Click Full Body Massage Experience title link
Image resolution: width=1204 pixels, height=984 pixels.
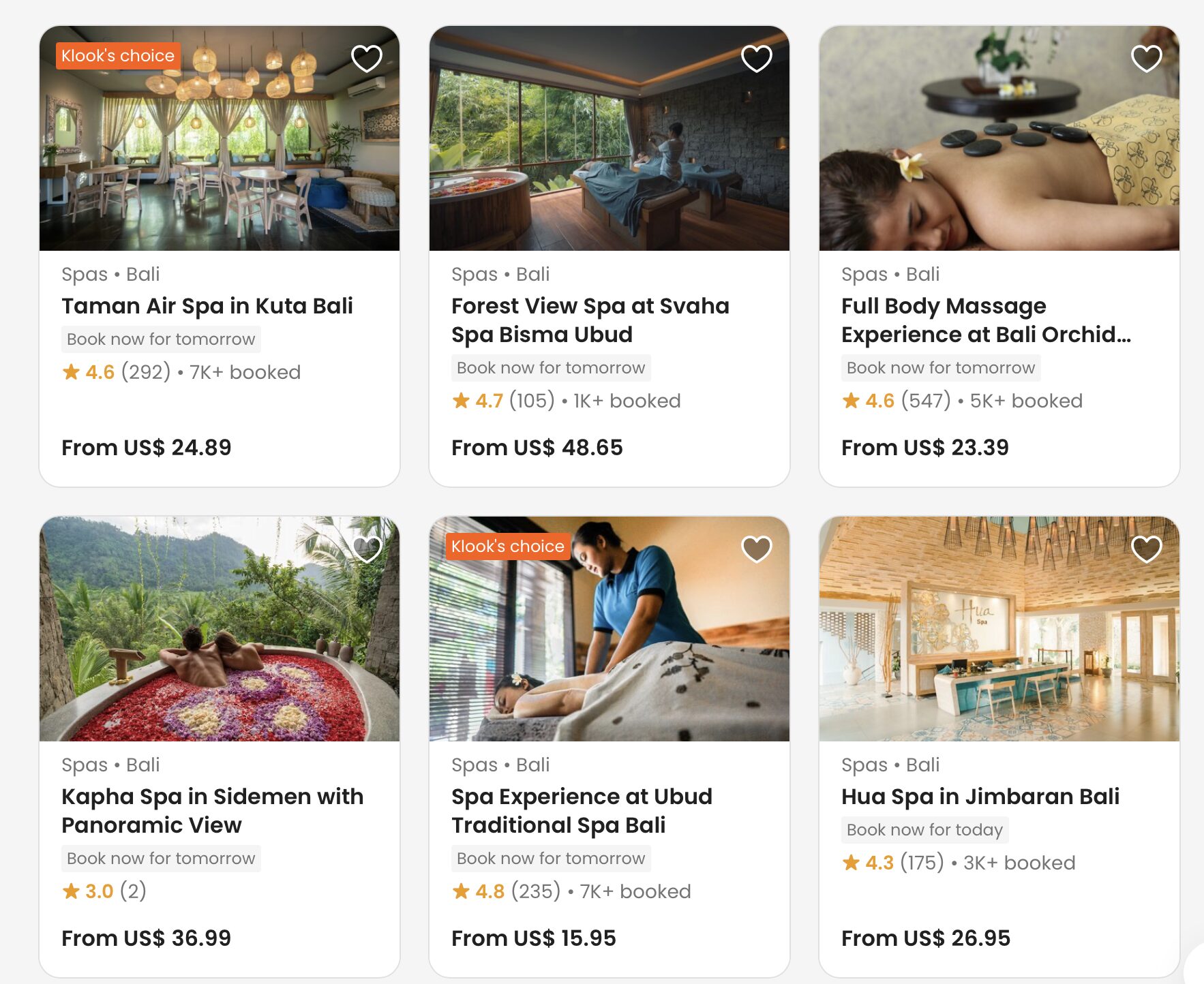[985, 320]
